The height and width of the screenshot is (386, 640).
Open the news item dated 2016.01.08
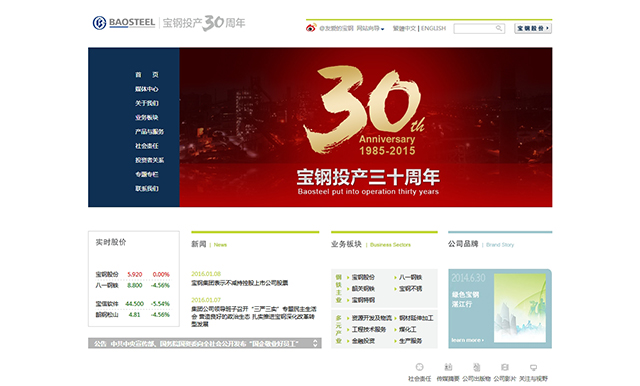[240, 283]
